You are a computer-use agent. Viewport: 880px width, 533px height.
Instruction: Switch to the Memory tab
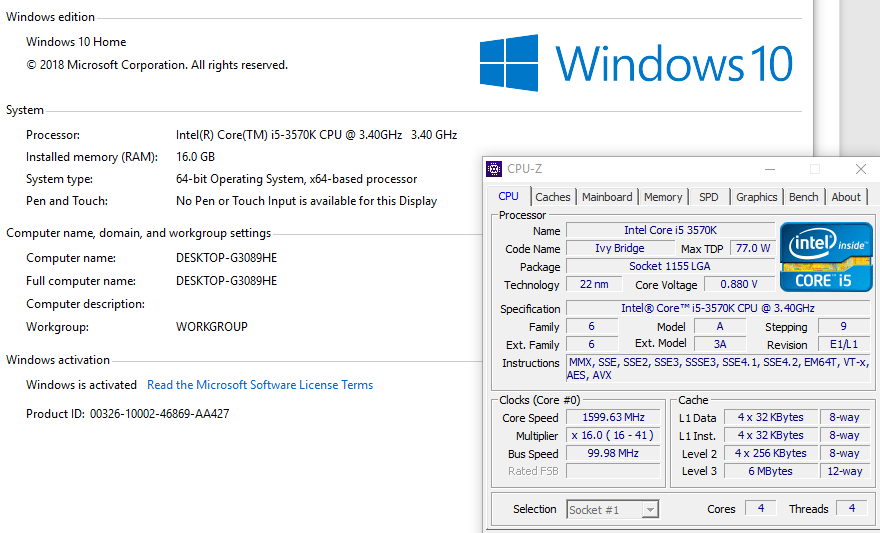tap(663, 197)
